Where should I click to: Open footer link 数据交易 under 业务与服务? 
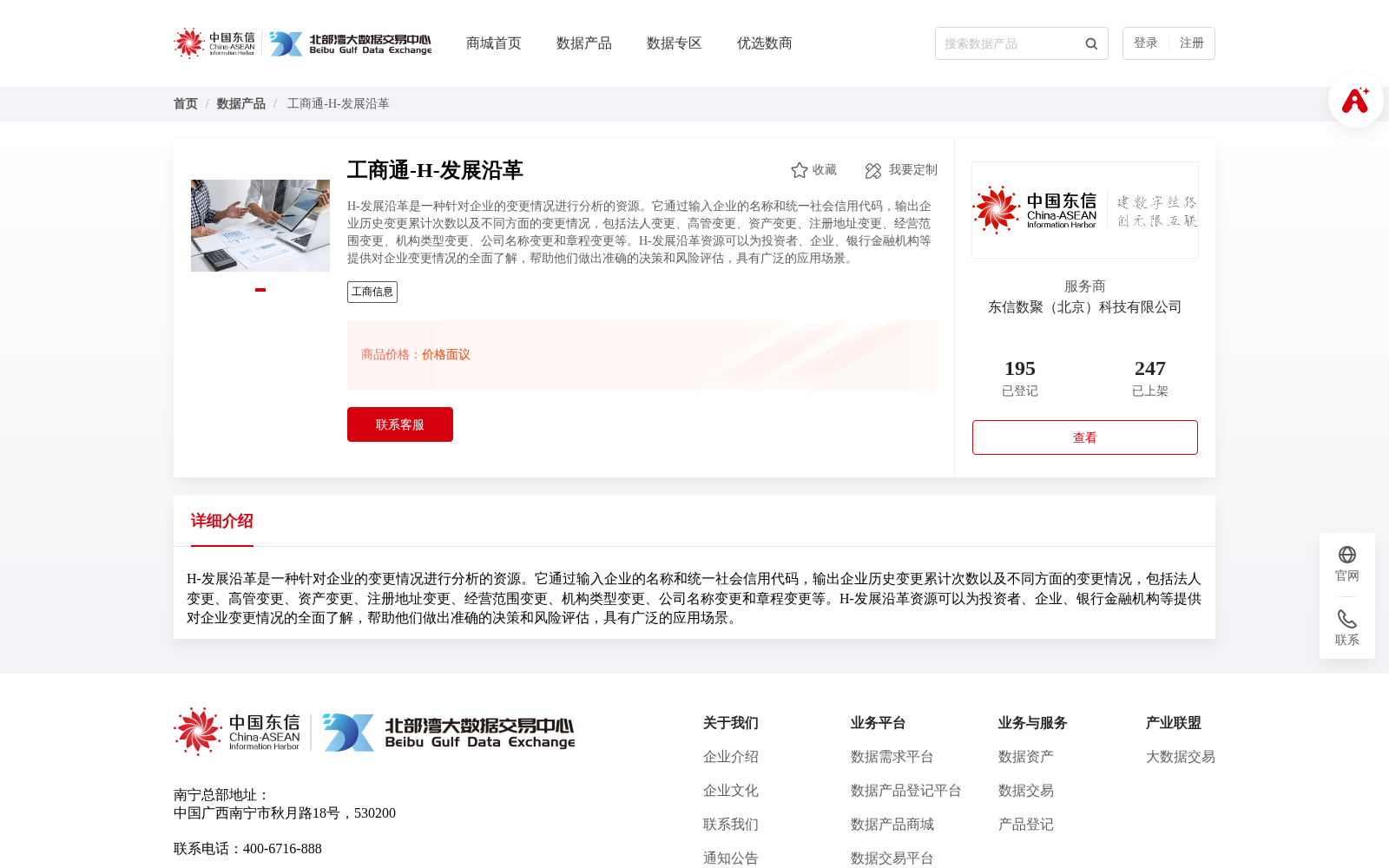pyautogui.click(x=1026, y=791)
